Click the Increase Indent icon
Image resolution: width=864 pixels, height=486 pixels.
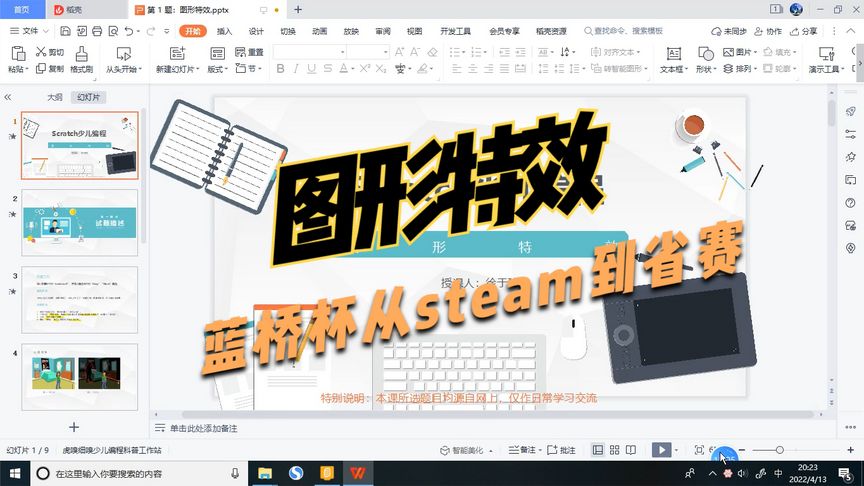tap(520, 52)
